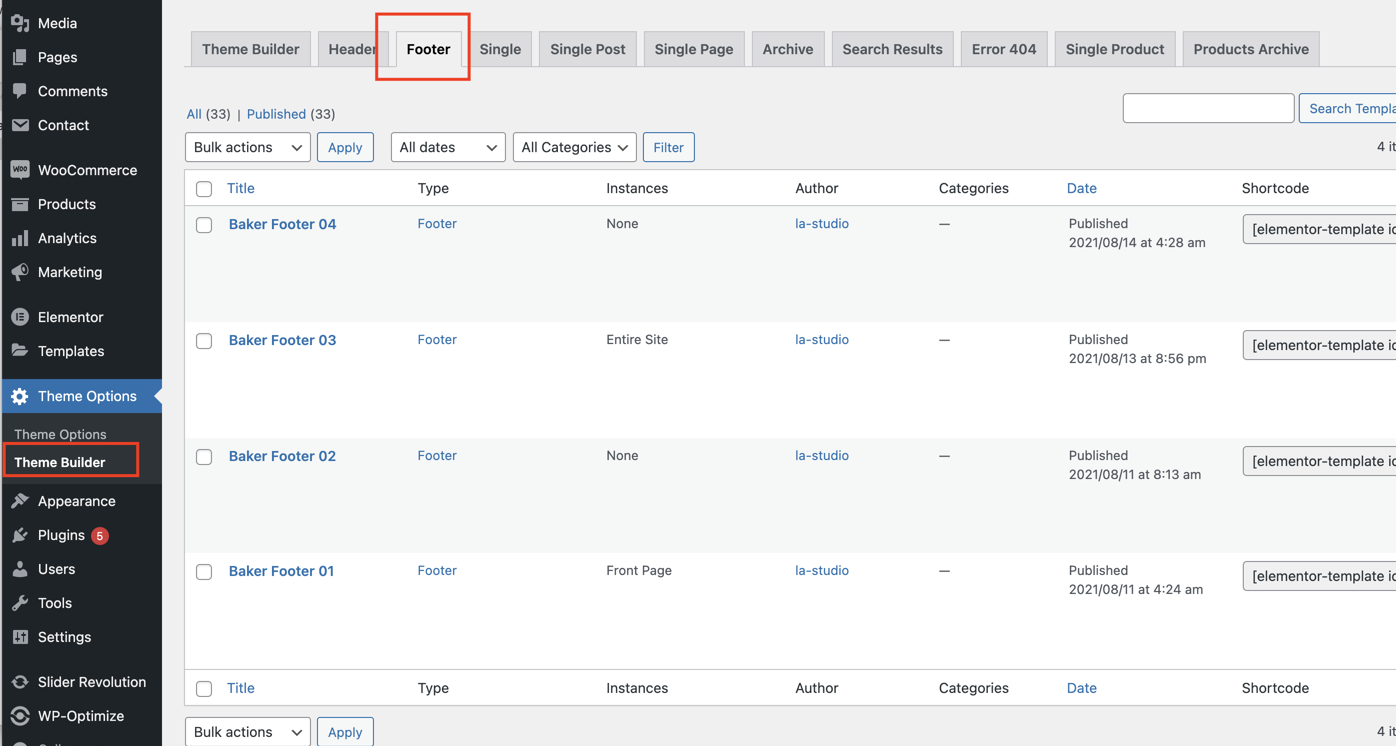Tick the checkbox for Baker Footer 02
The width and height of the screenshot is (1396, 746).
point(204,457)
